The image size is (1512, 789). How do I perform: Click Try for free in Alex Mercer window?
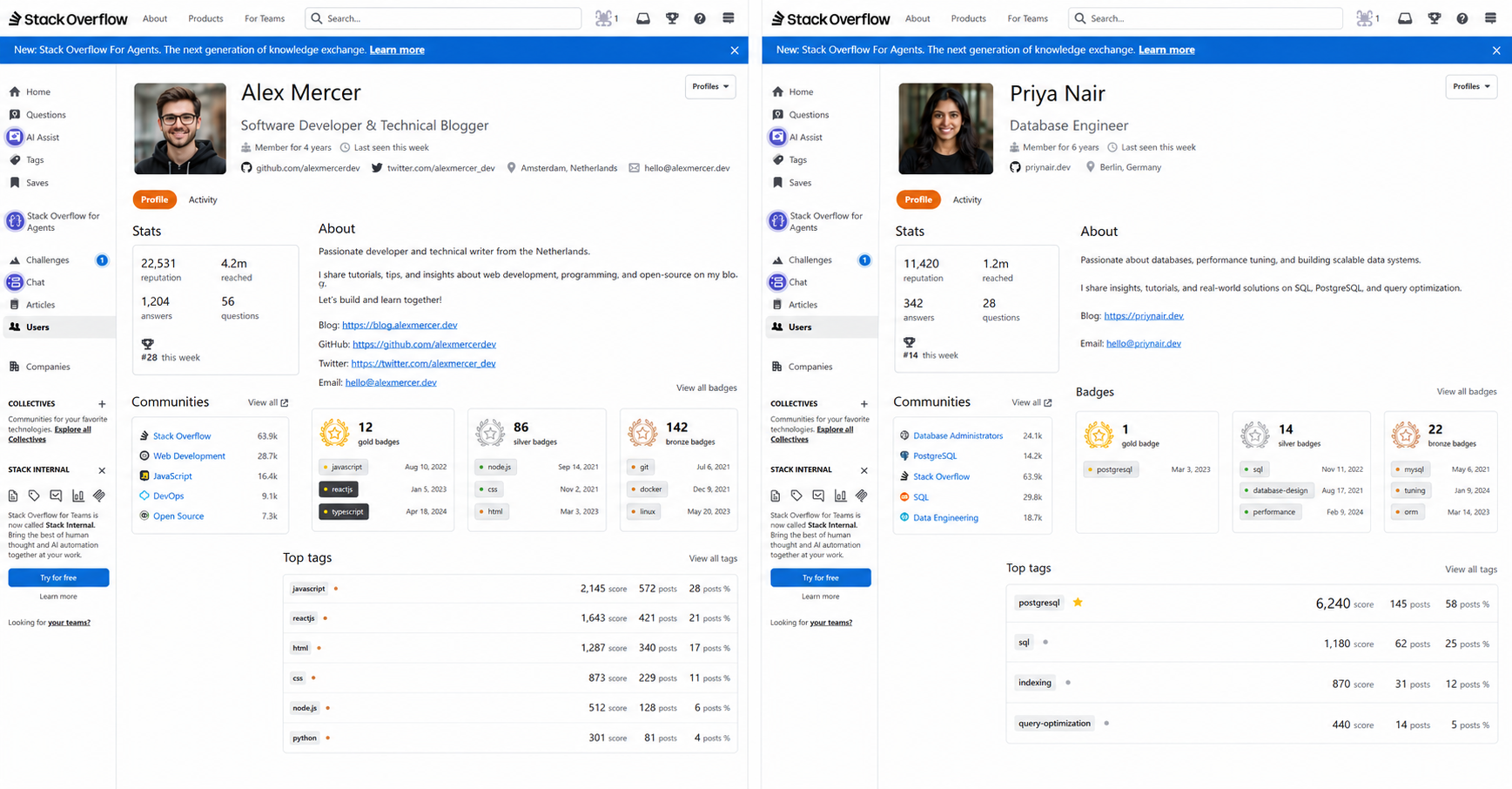click(58, 577)
